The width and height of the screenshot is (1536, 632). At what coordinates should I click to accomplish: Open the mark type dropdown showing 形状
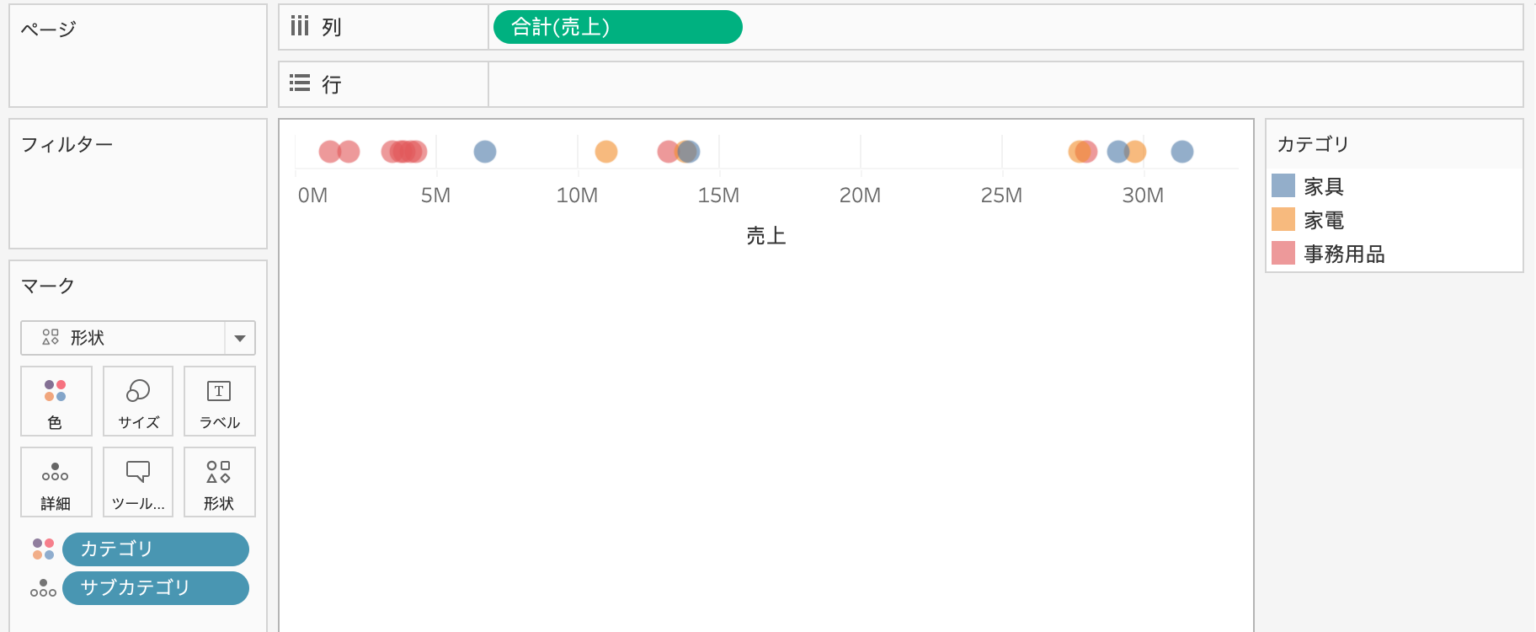(240, 338)
